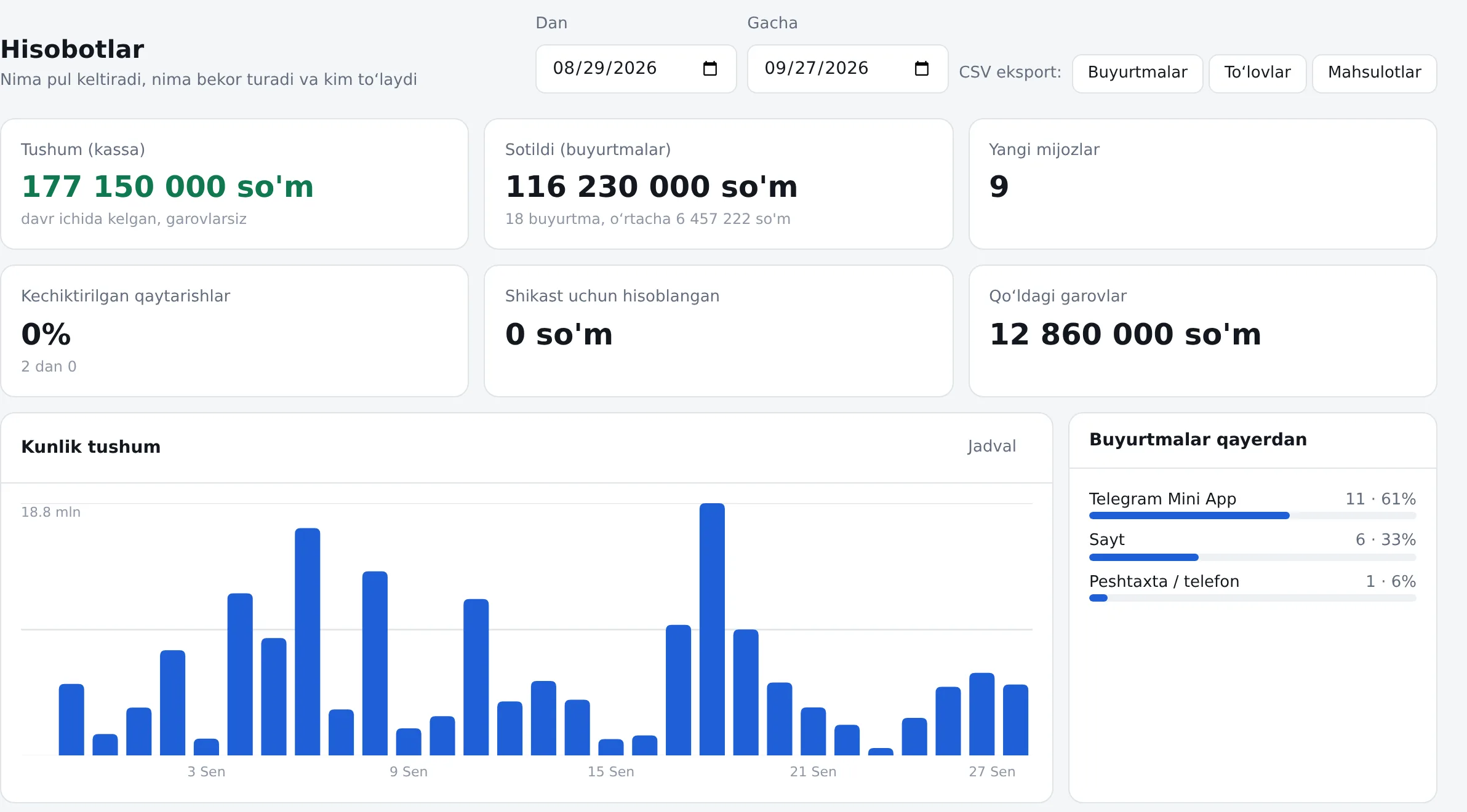
Task: Click the Sayt orders progress bar
Action: pyautogui.click(x=1252, y=557)
